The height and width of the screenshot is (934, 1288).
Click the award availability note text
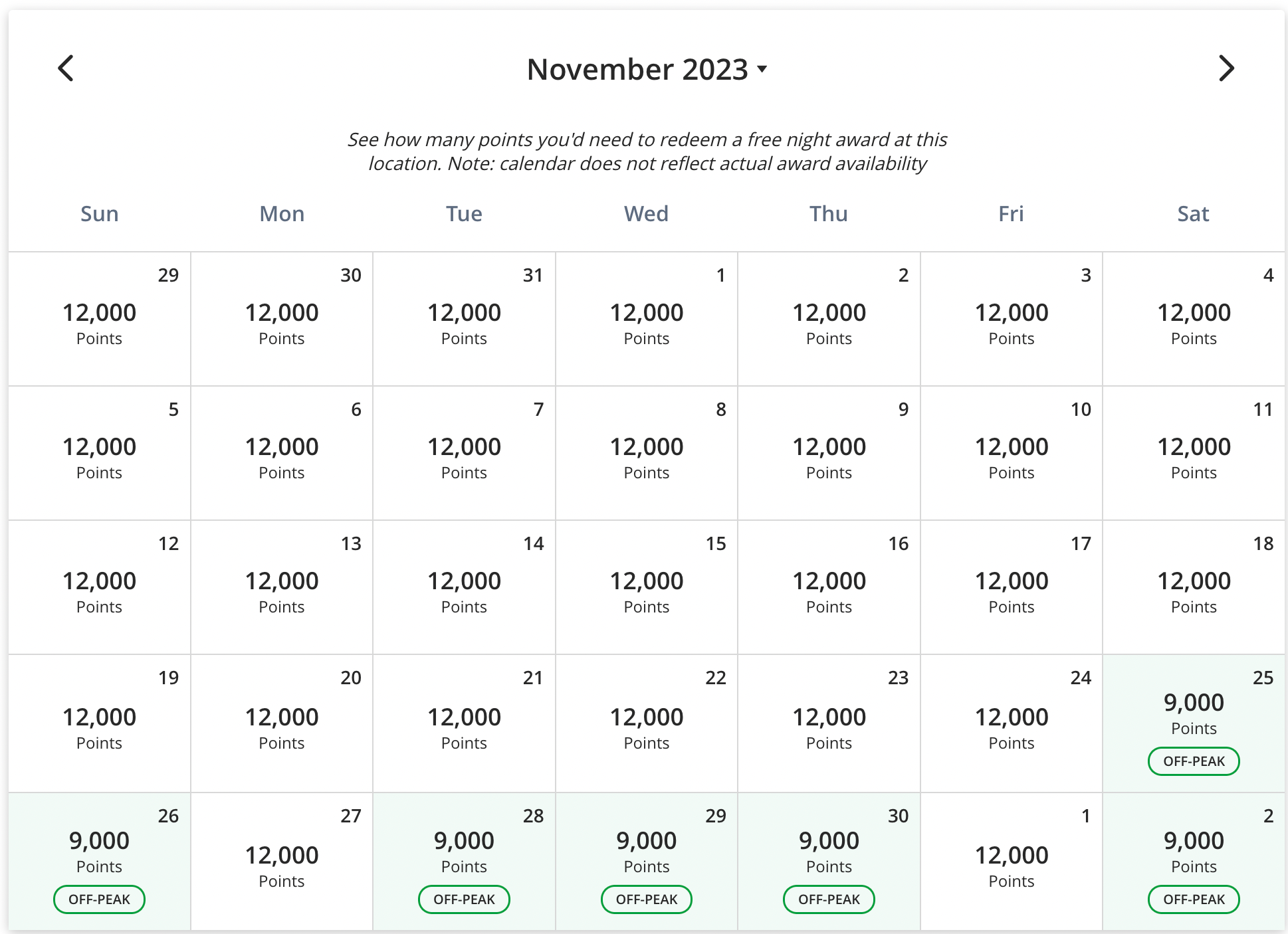645,151
